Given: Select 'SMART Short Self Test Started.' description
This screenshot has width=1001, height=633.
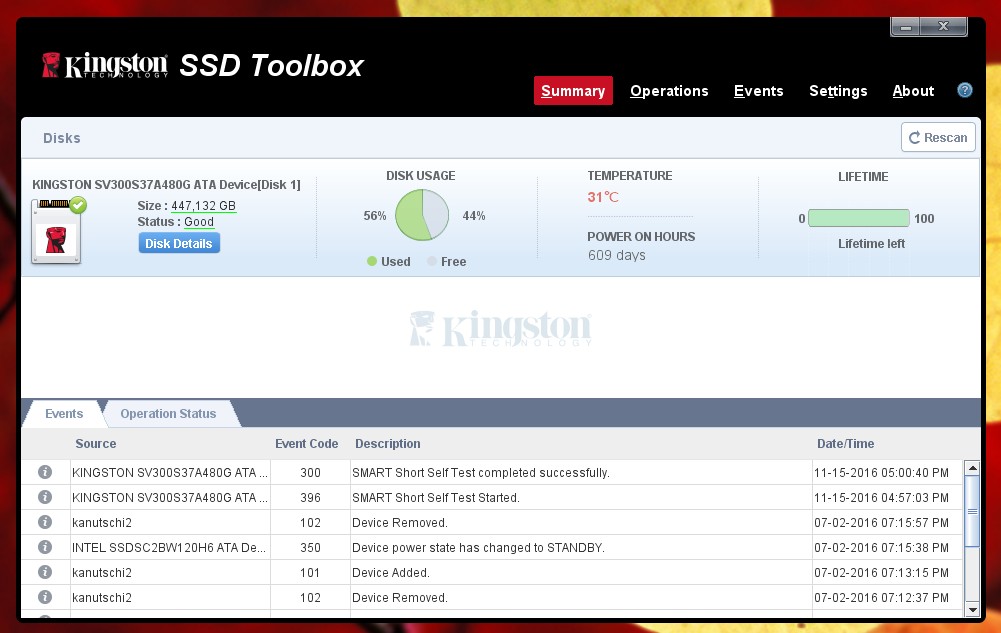Looking at the screenshot, I should 435,498.
